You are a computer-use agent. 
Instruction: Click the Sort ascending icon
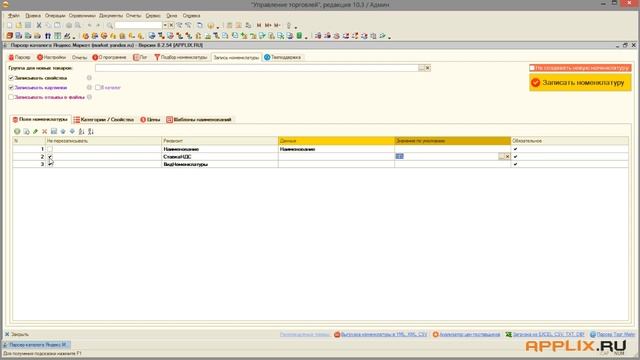(x=81, y=131)
